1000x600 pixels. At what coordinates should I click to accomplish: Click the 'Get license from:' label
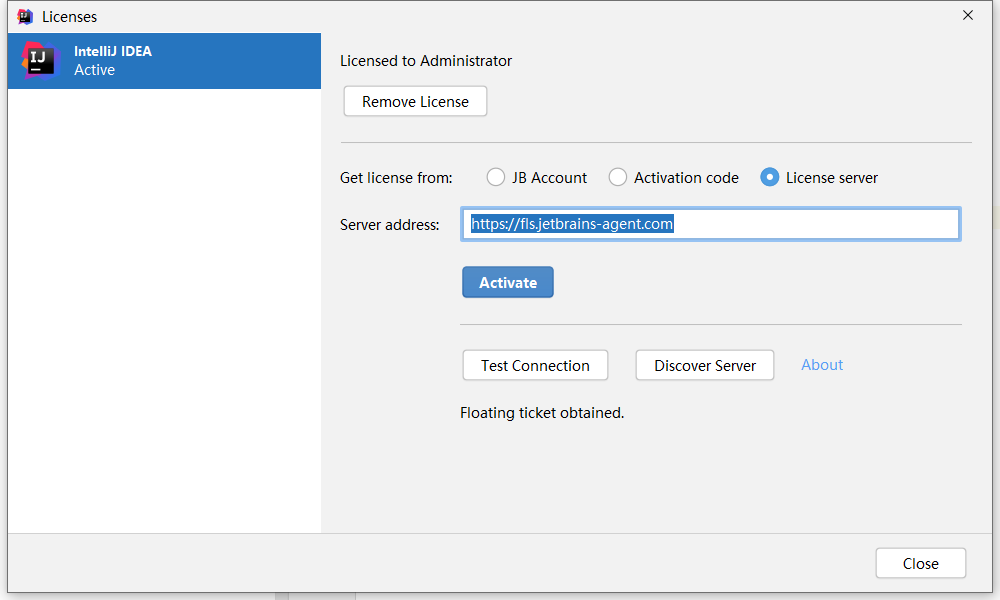396,178
